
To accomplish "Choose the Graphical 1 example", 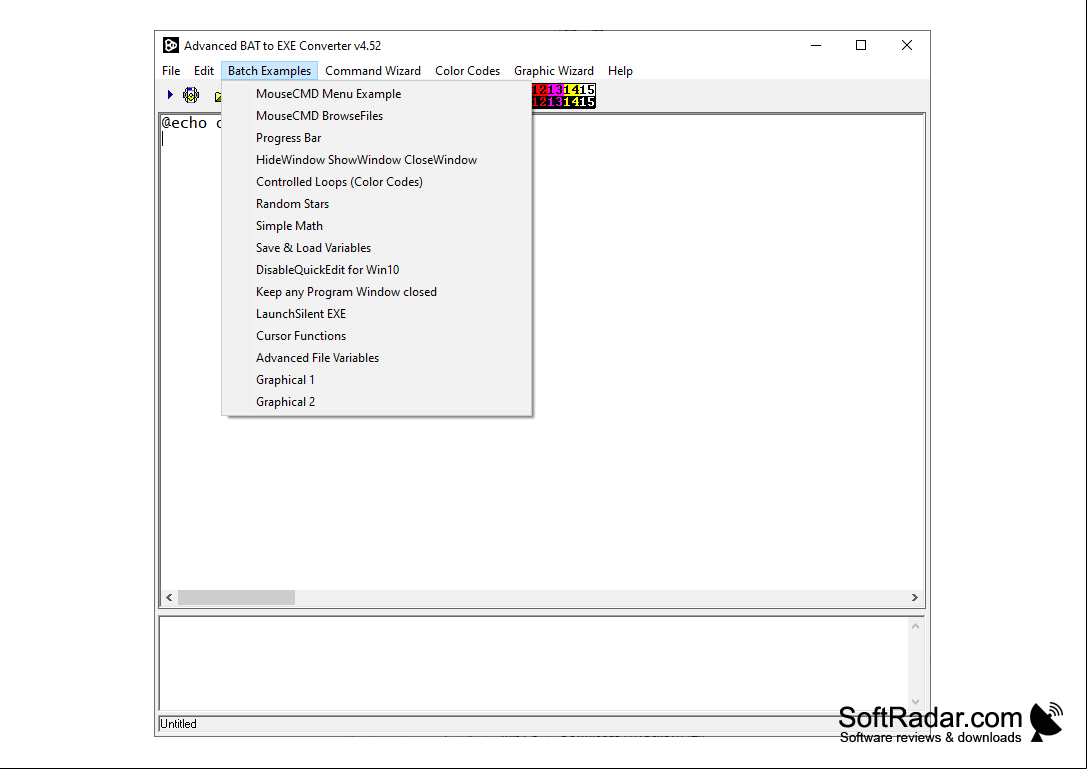I will (377, 380).
